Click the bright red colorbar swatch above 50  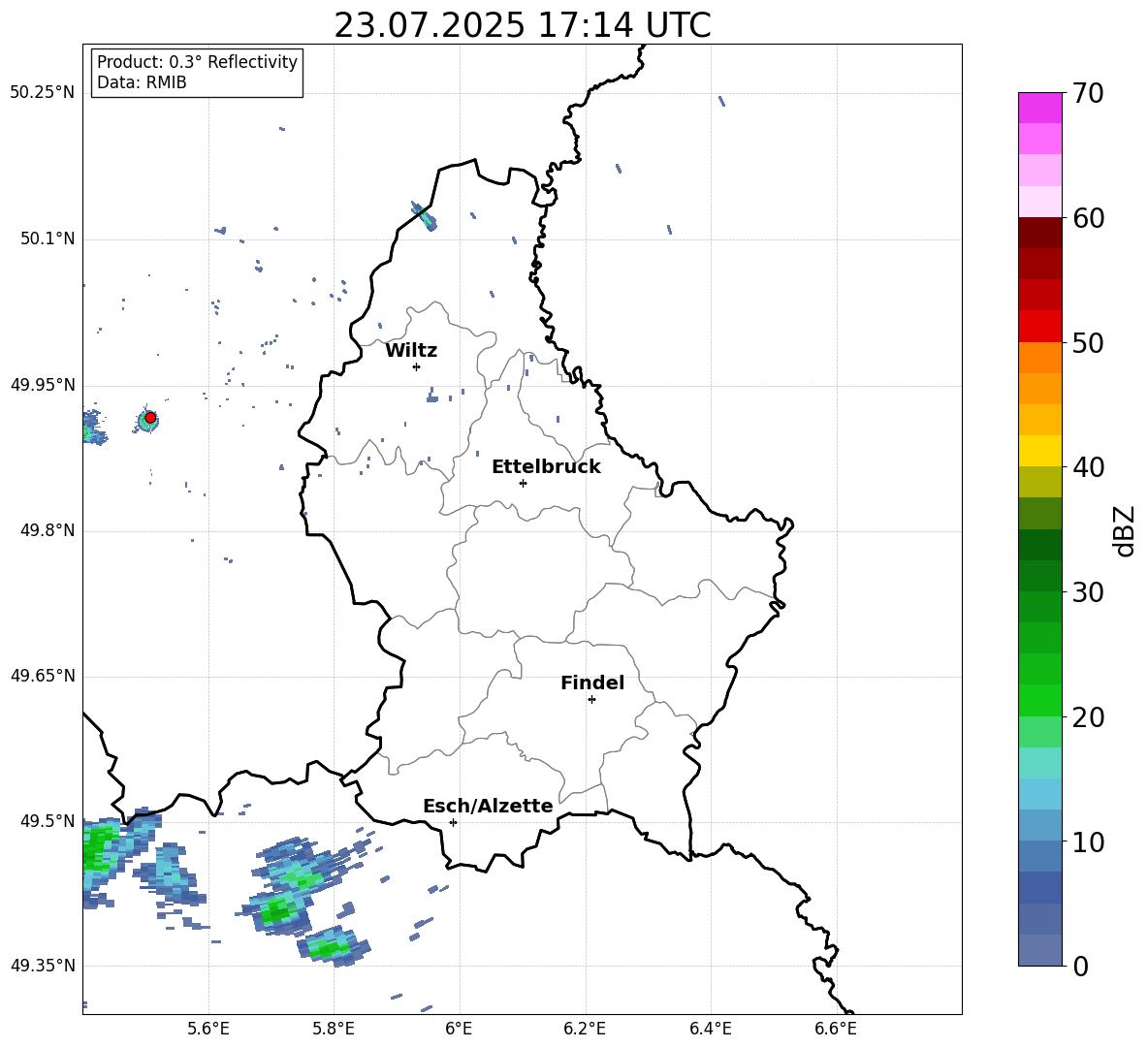(x=1040, y=327)
